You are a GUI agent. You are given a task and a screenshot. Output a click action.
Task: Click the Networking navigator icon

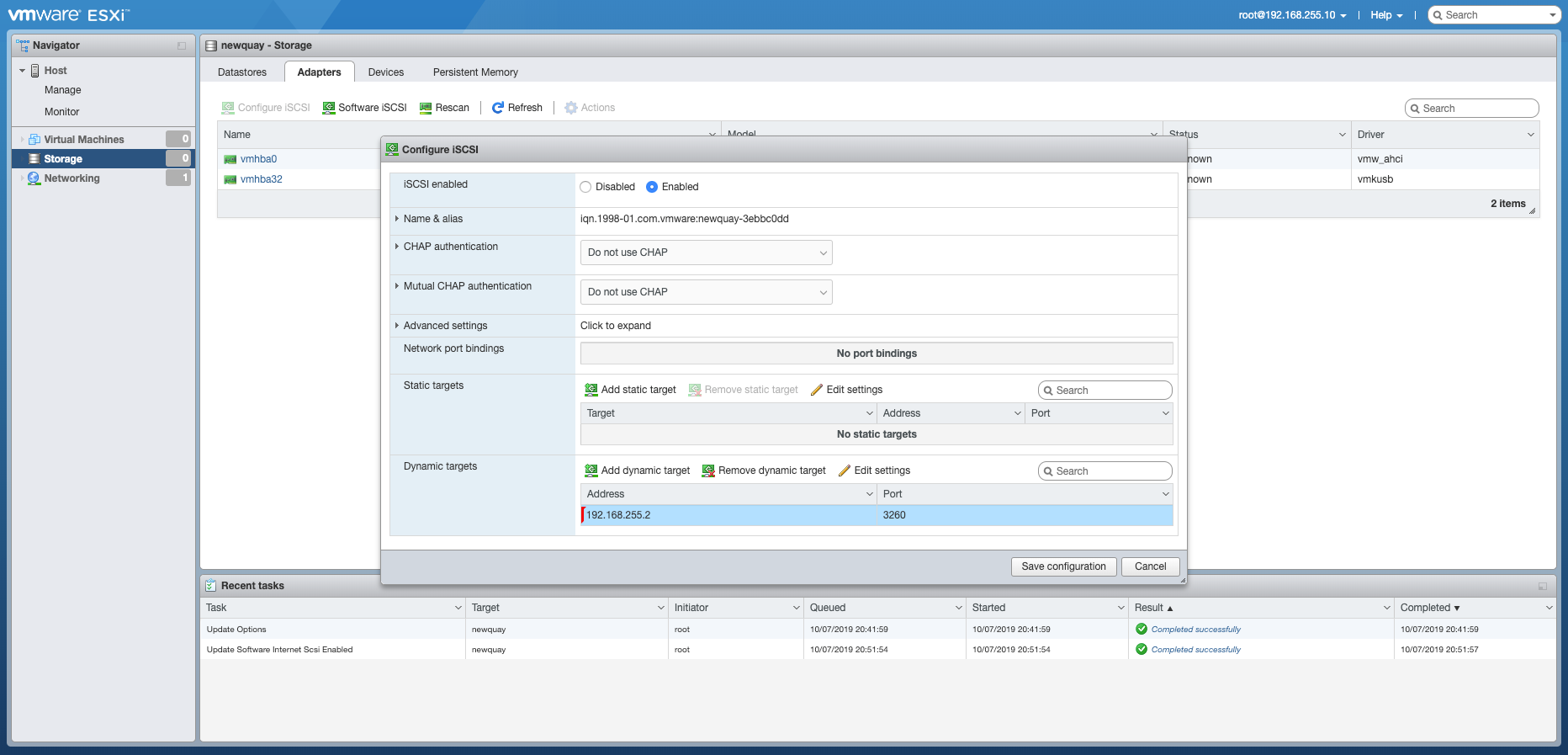(34, 178)
